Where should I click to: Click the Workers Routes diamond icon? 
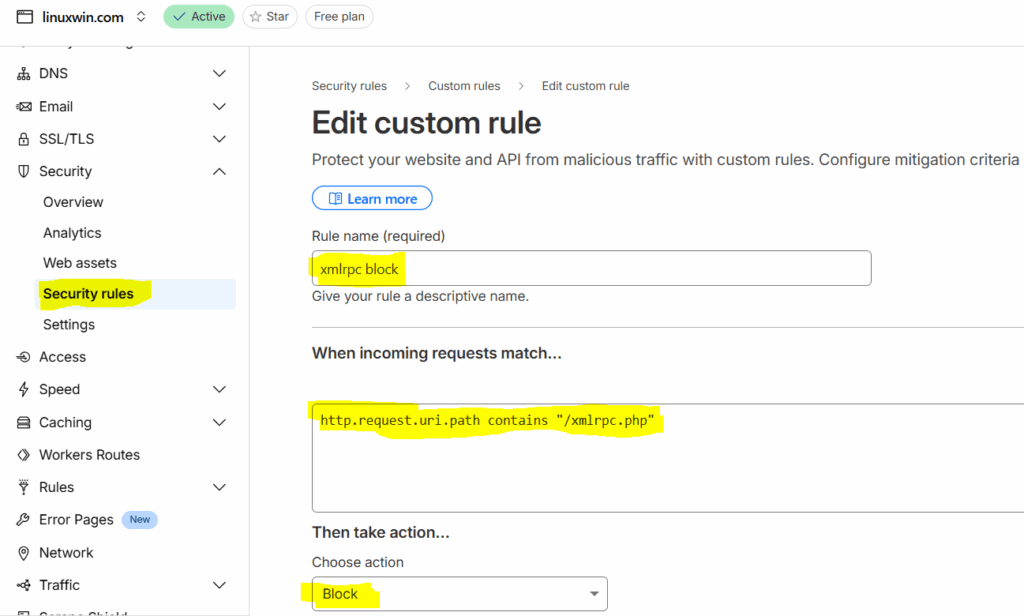tap(24, 455)
